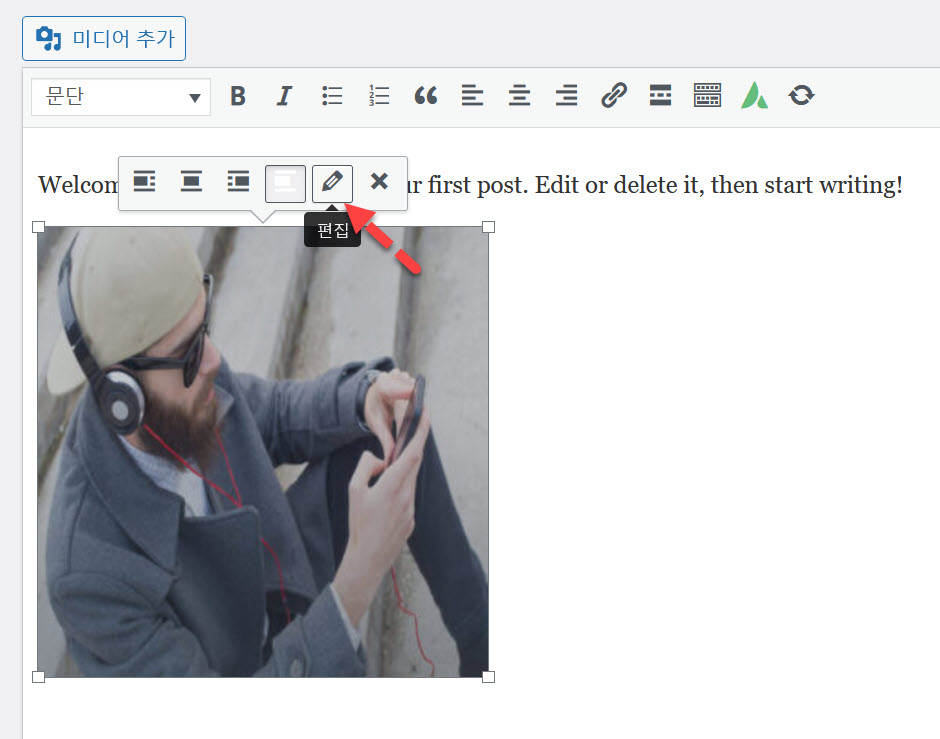Apply blockquote formatting

point(426,96)
